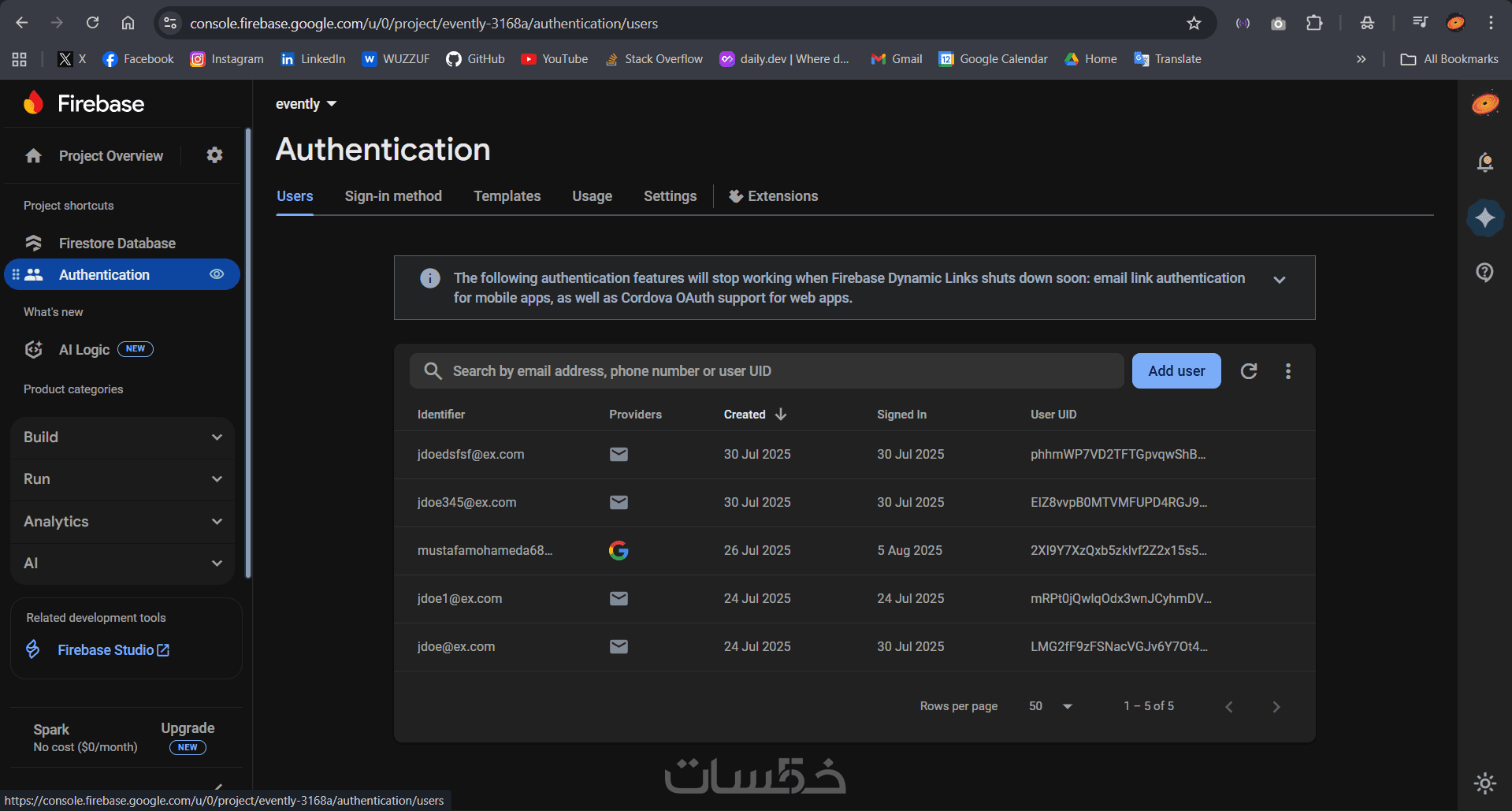Click the email provider icon for jdoedsfsf@ex.com
1512x811 pixels.
[x=619, y=454]
